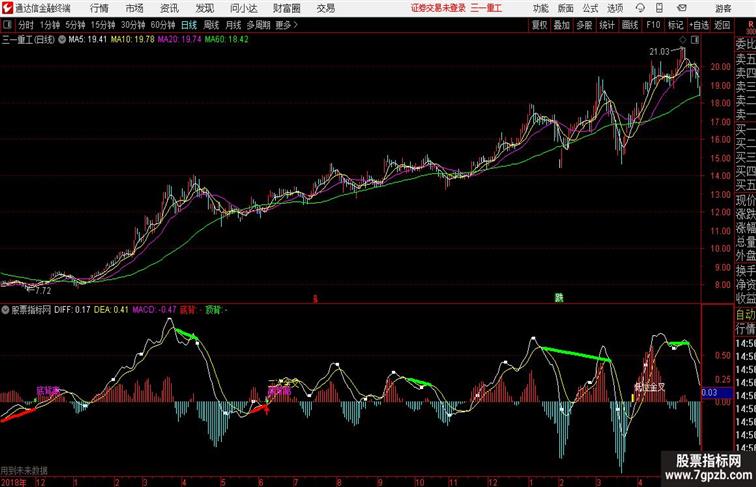This screenshot has height=487, width=756.
Task: Click MACD: -0.47 indicator value
Action: point(154,310)
